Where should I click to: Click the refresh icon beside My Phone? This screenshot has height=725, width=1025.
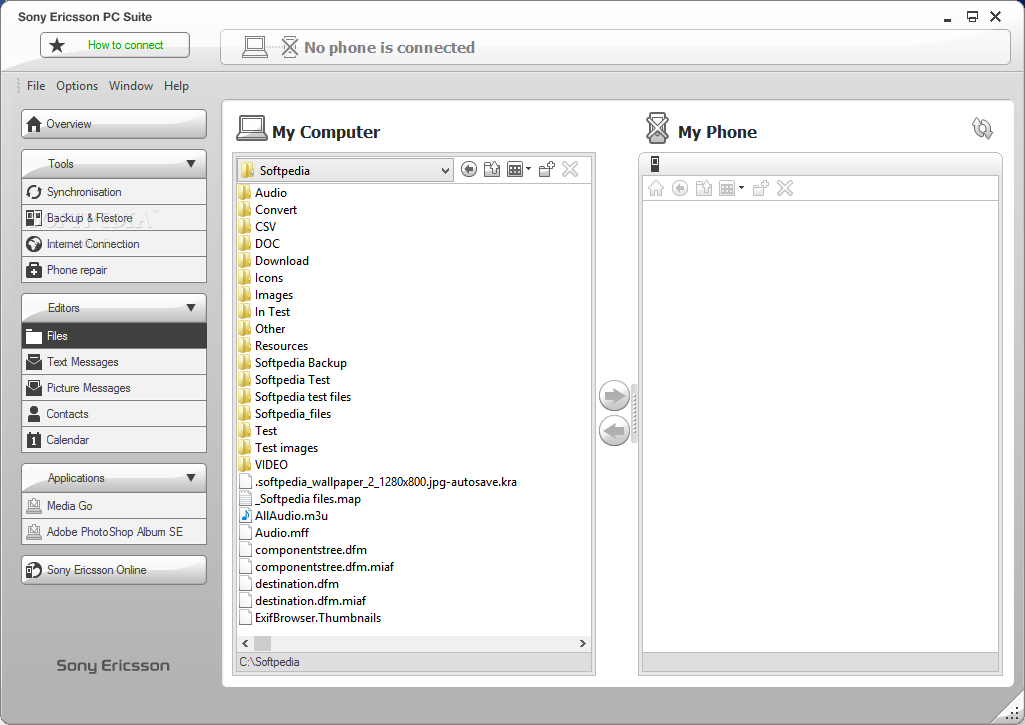(982, 128)
